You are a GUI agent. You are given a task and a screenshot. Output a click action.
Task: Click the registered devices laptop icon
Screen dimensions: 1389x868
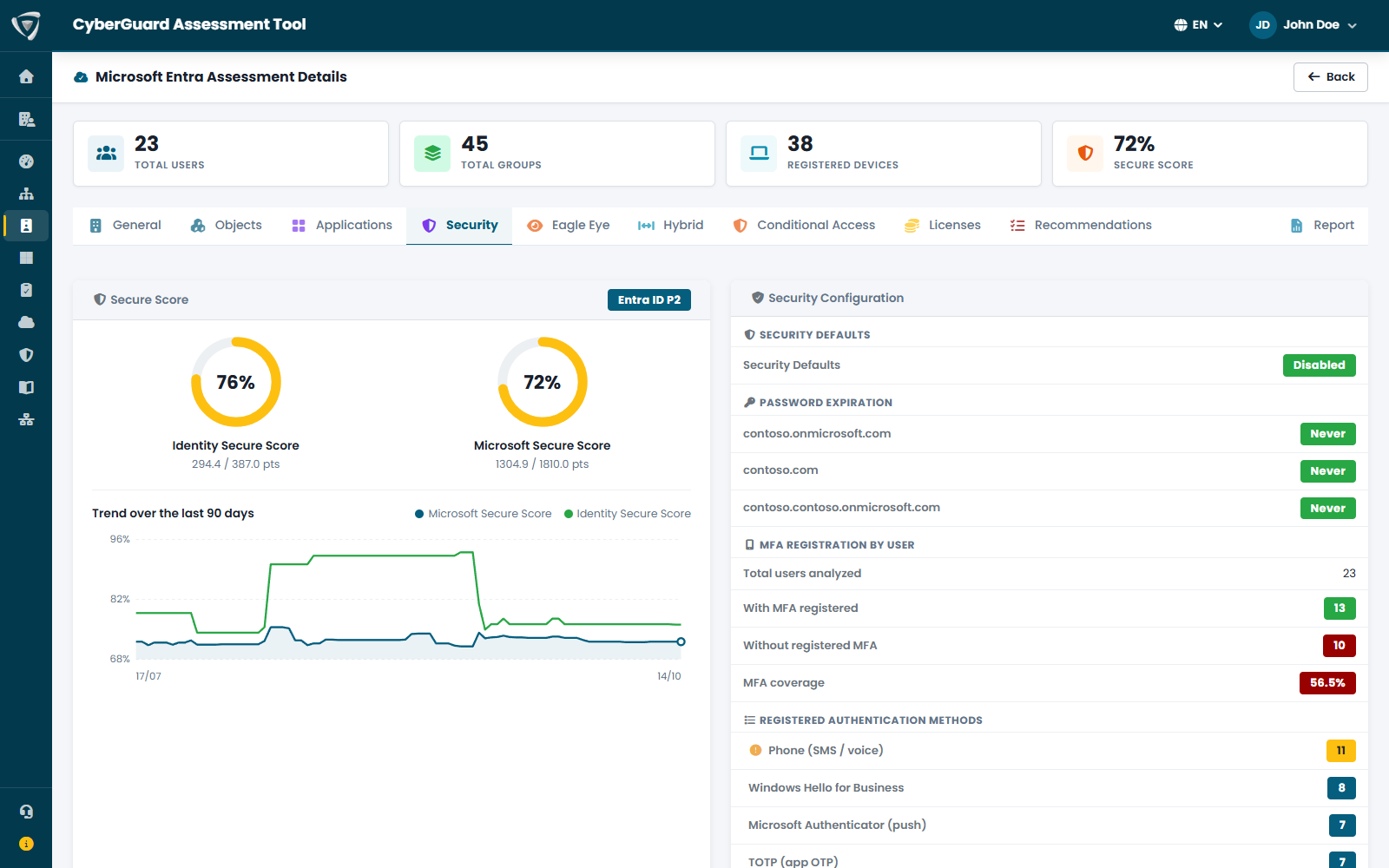click(759, 154)
